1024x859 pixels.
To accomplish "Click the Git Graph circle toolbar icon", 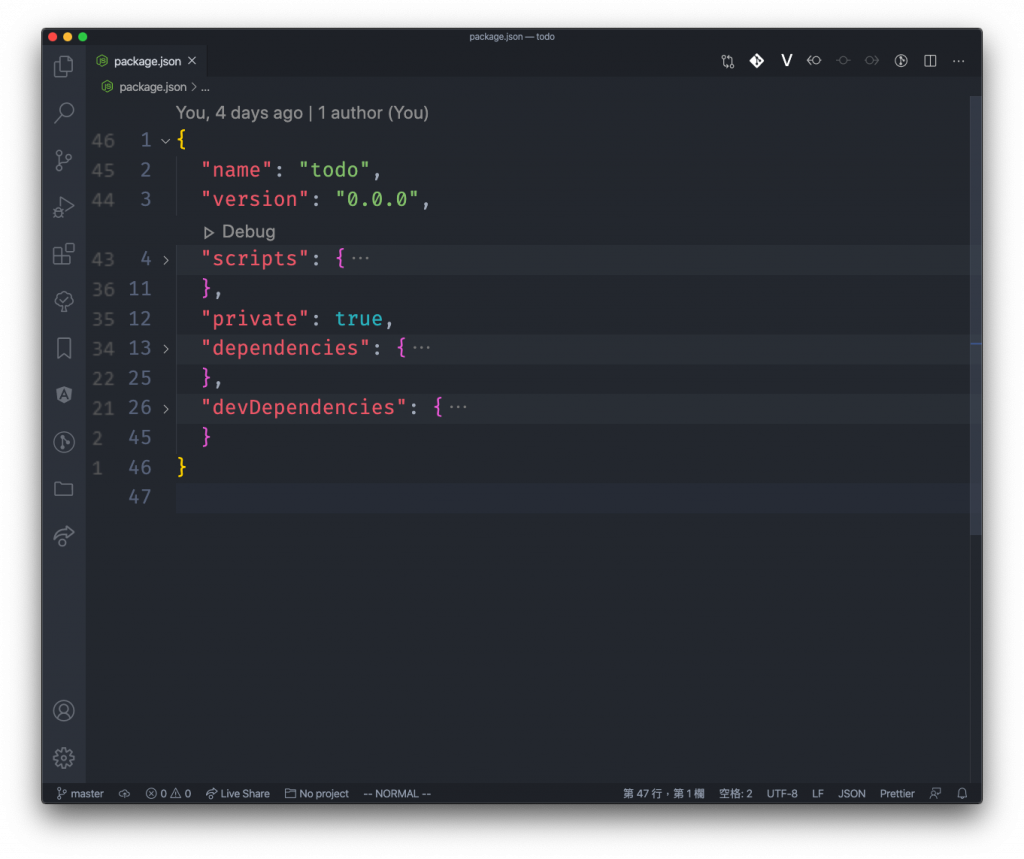I will coord(901,61).
